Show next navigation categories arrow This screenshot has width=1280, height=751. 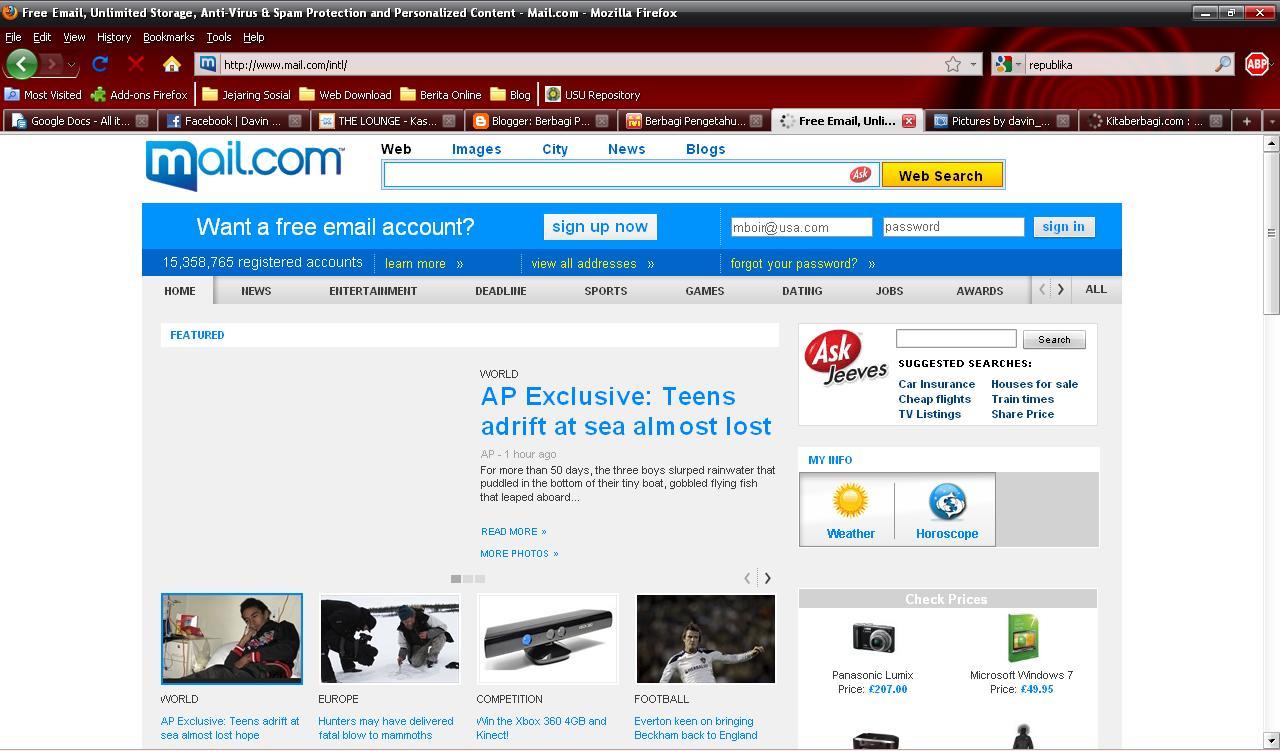[1061, 290]
